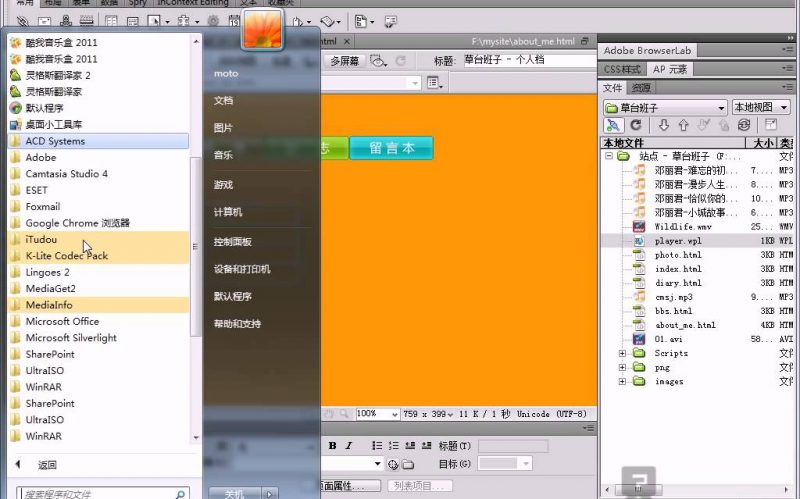This screenshot has width=800, height=499.
Task: Click the 关机 shutdown button
Action: pyautogui.click(x=234, y=493)
